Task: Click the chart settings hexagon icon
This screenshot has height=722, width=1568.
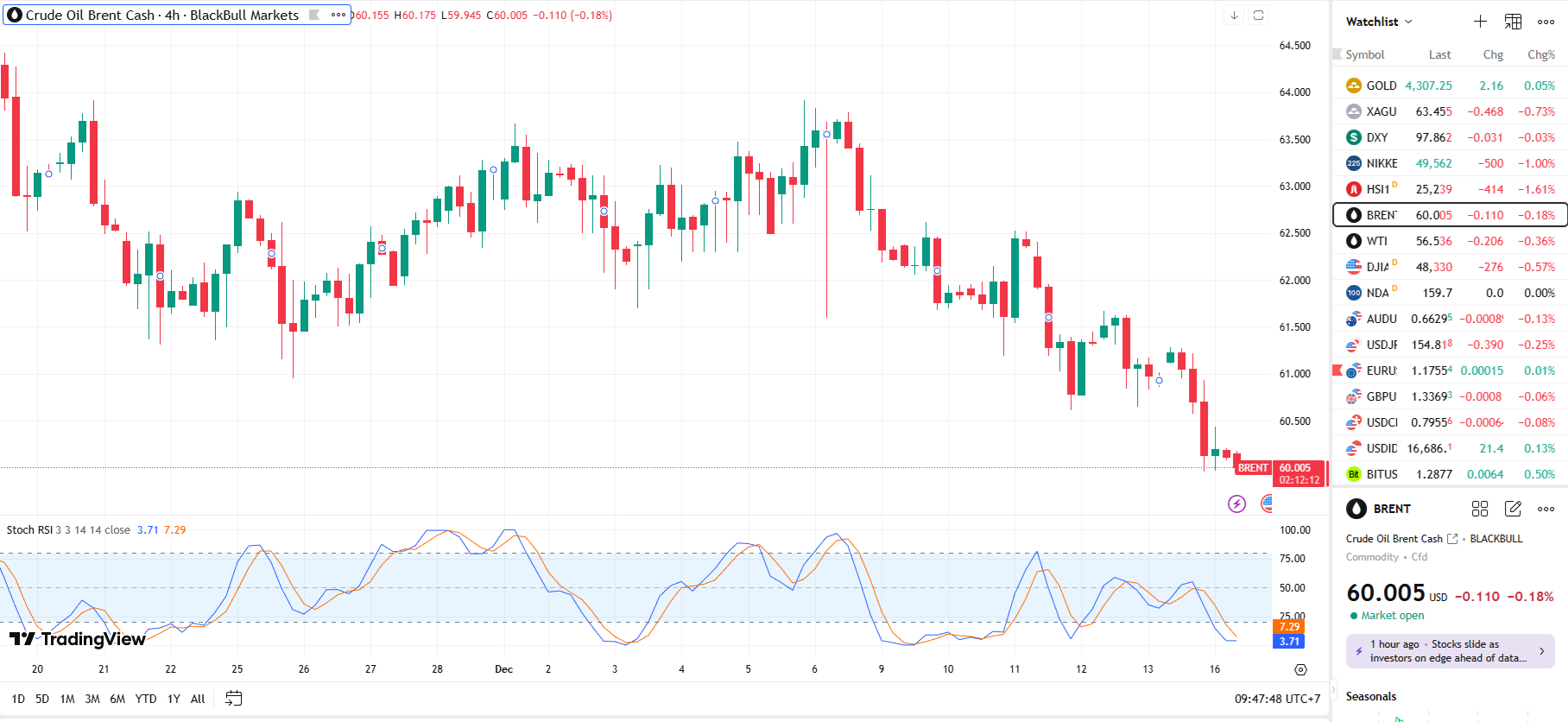Action: [1300, 669]
